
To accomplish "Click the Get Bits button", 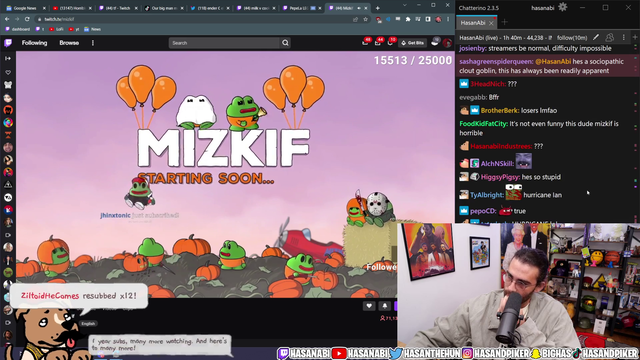I will [413, 43].
